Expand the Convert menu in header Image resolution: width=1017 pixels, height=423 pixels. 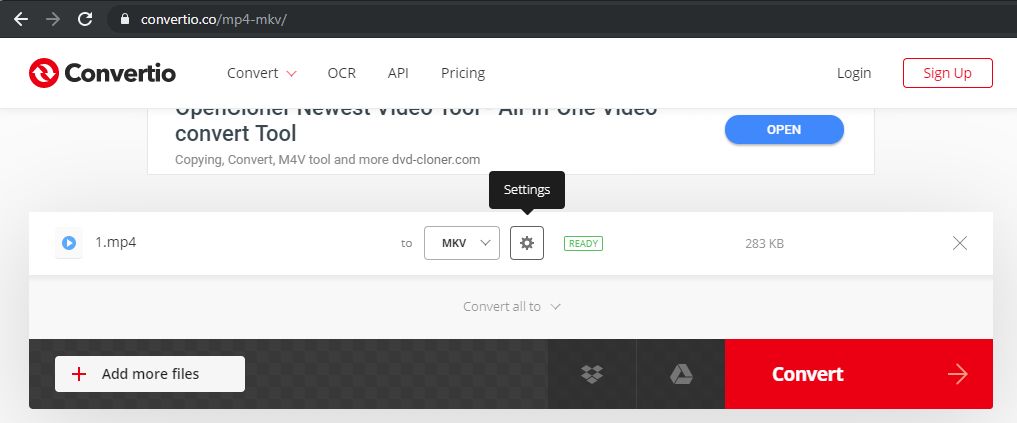261,73
